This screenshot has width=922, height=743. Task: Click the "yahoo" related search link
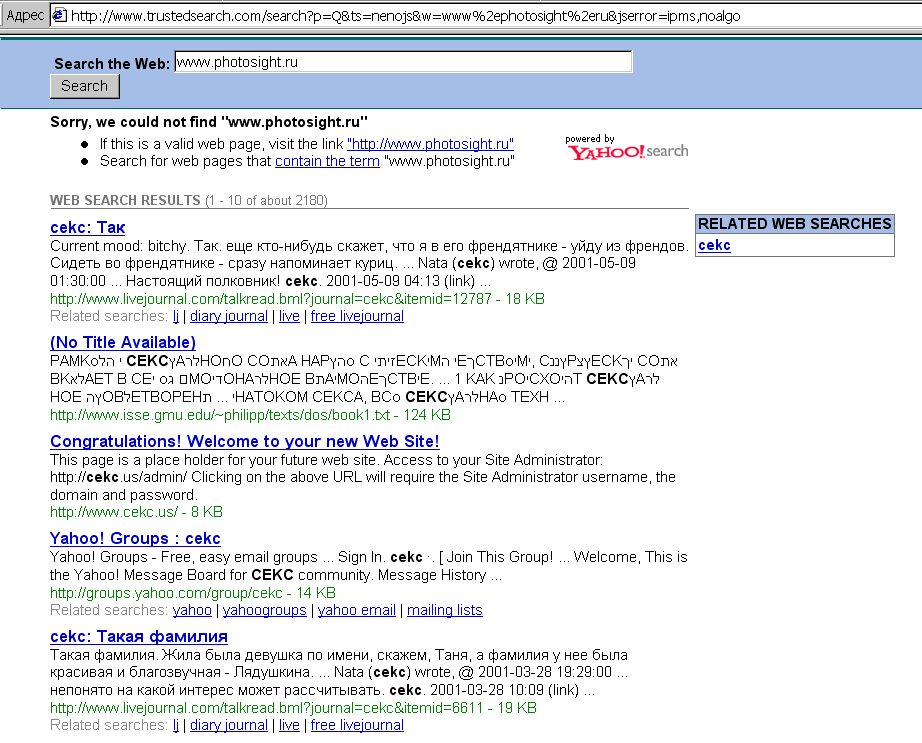(192, 610)
